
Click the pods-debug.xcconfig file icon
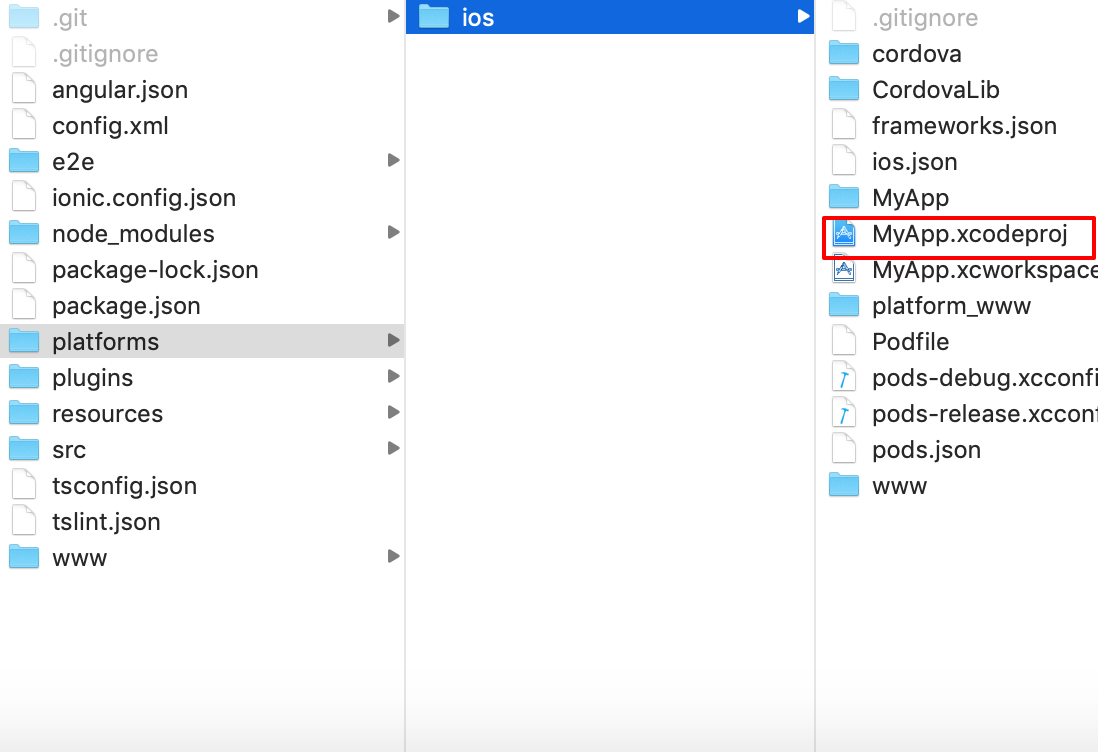click(844, 377)
